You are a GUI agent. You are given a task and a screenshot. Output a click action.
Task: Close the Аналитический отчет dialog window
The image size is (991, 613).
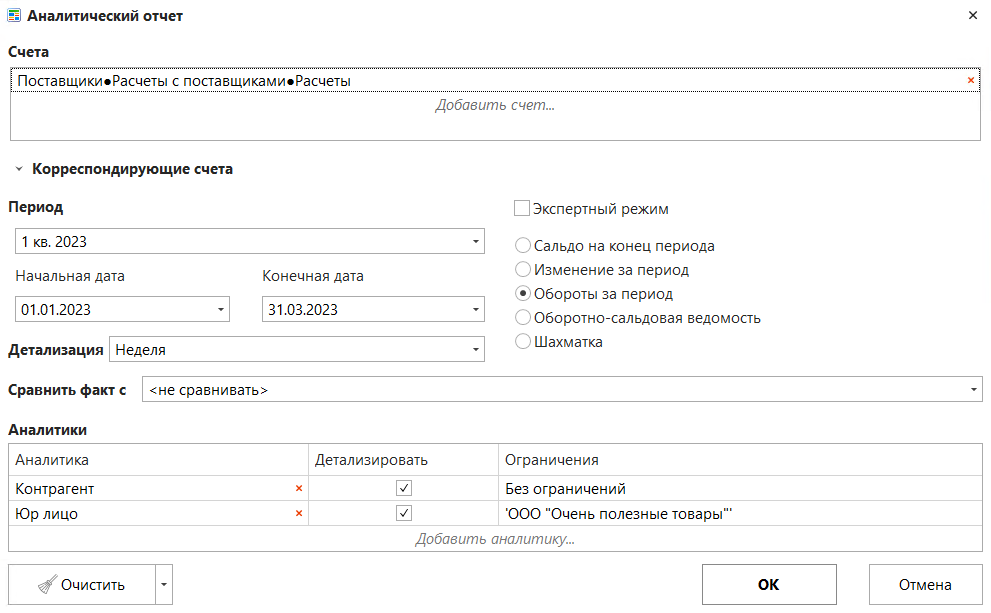tap(973, 16)
